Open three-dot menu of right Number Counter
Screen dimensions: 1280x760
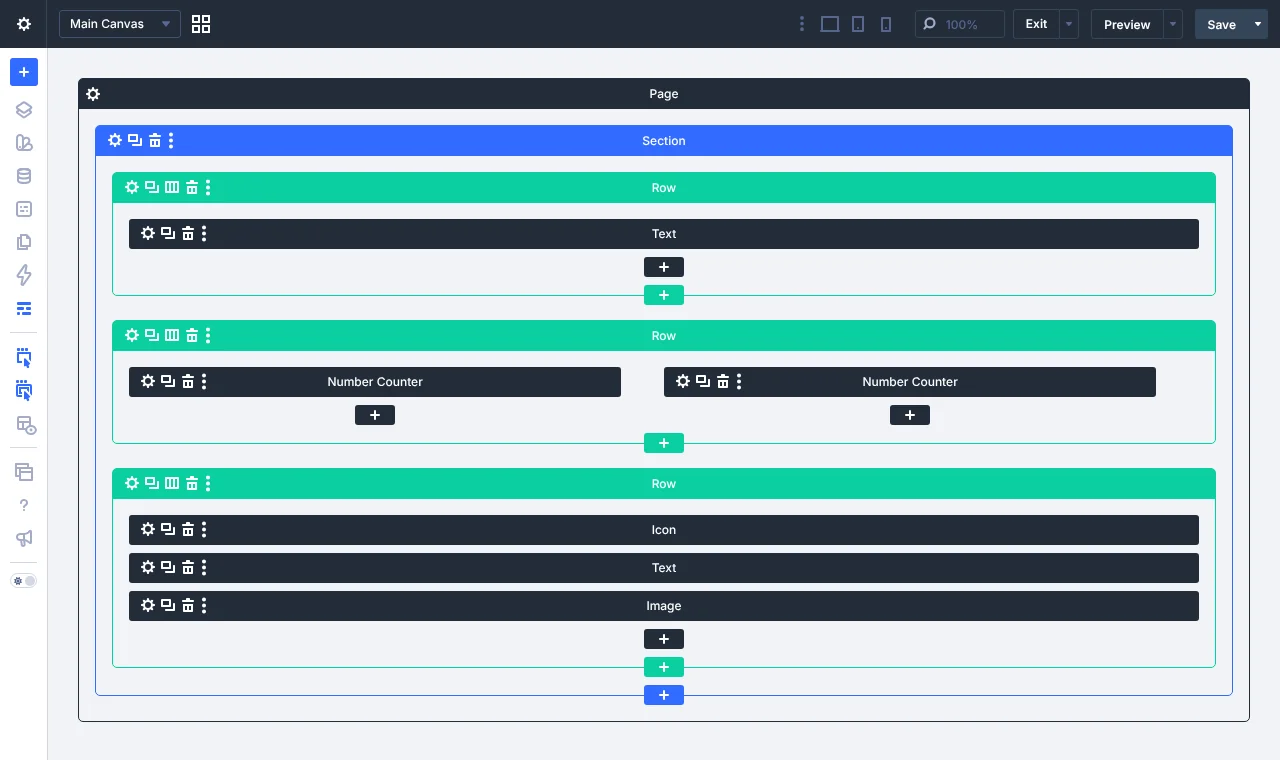point(739,382)
